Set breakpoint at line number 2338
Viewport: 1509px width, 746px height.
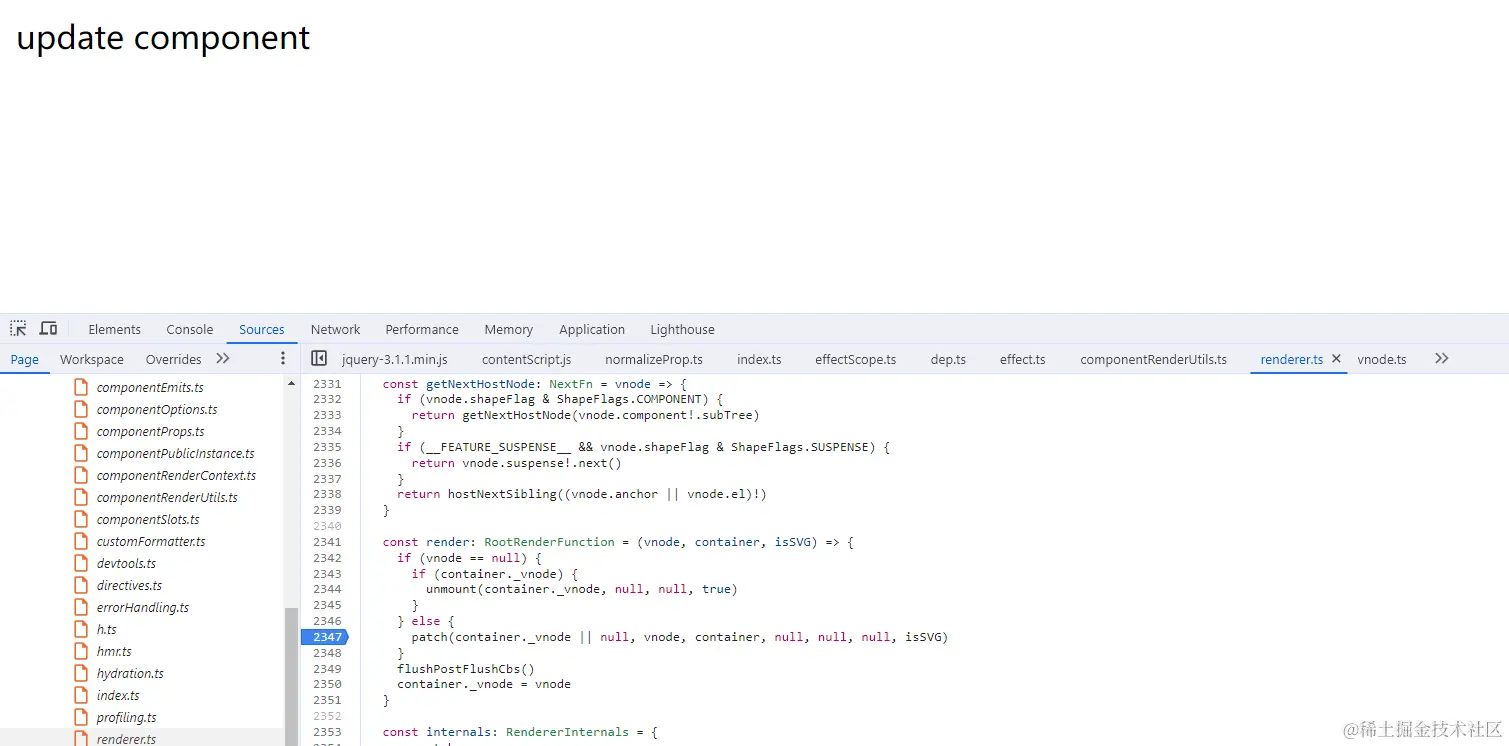[327, 494]
